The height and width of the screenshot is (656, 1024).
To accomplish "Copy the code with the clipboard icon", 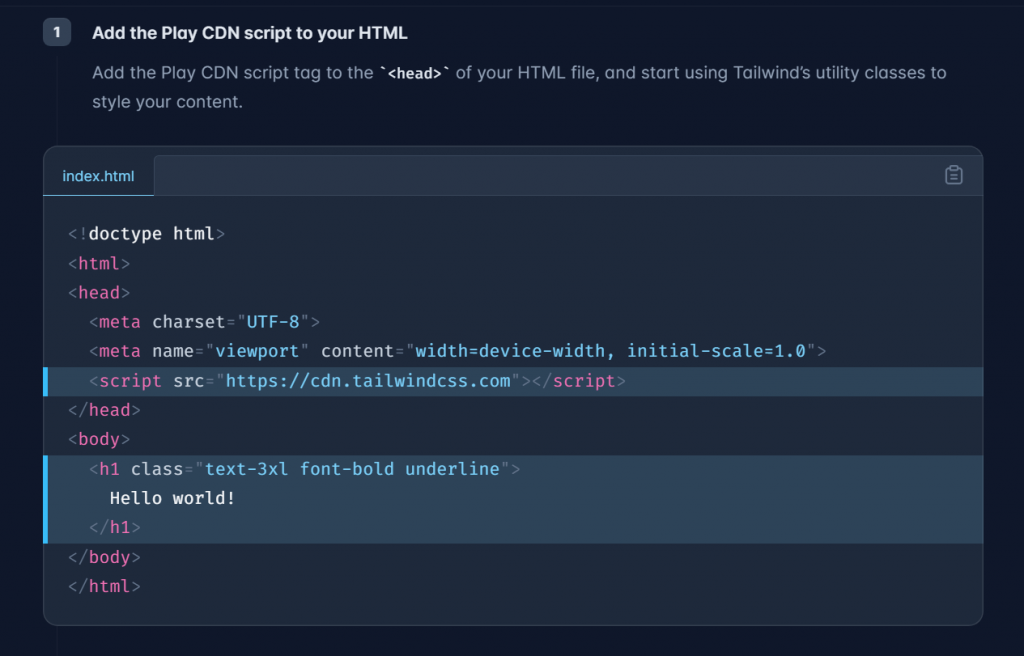I will pos(954,175).
